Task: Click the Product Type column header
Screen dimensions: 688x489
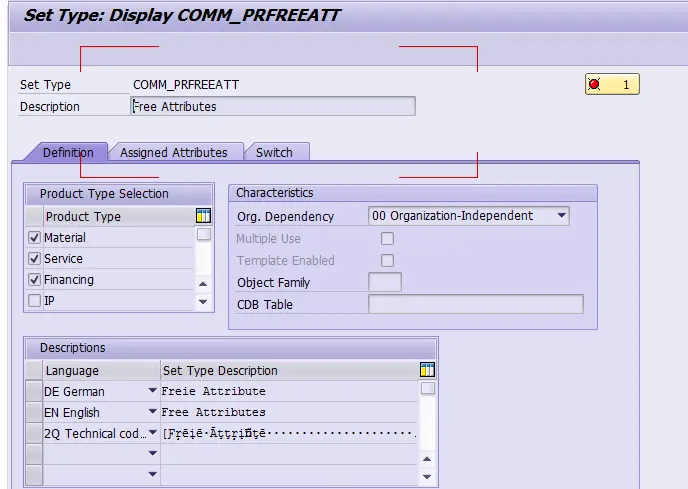Action: coord(118,216)
